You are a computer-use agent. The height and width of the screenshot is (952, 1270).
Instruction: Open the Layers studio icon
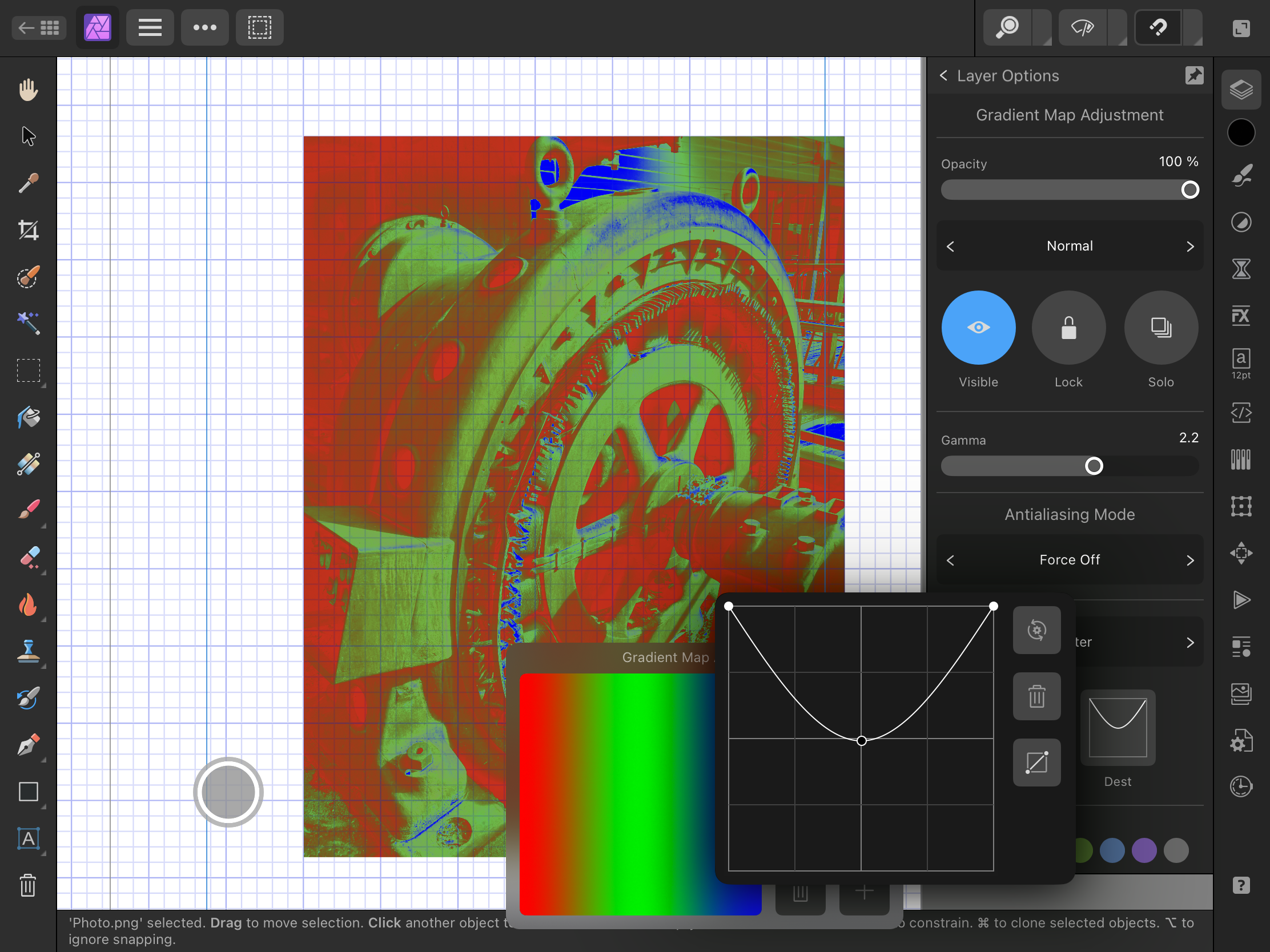coord(1241,90)
